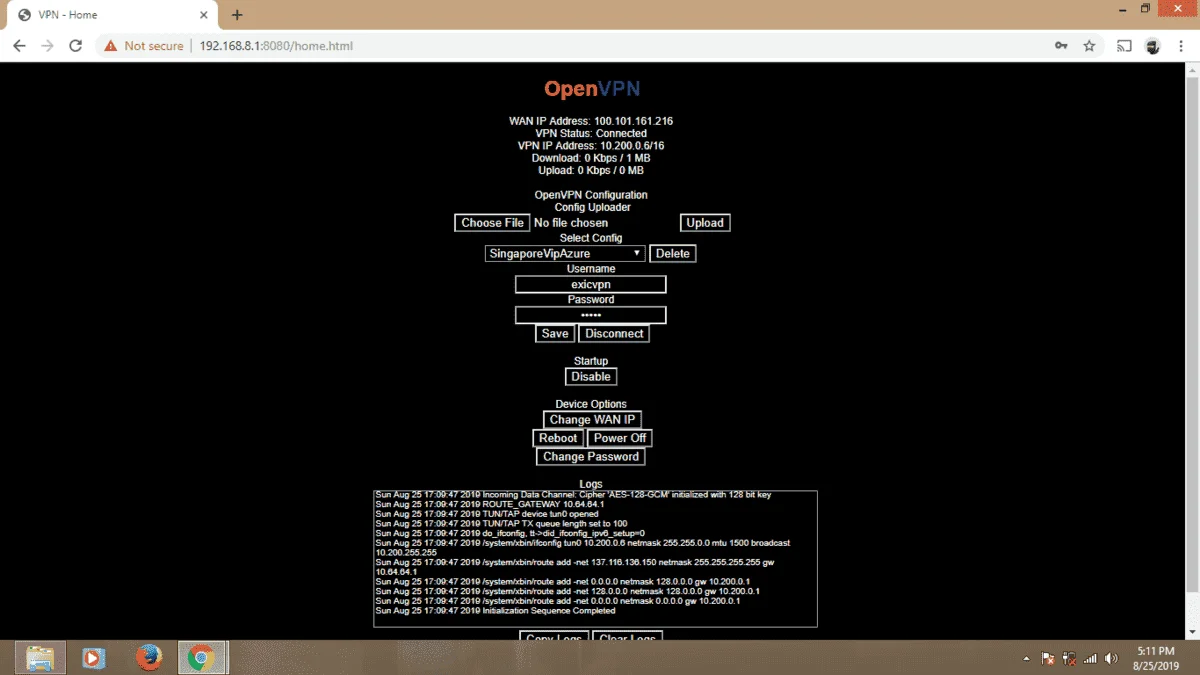1200x675 pixels.
Task: Close the VPN - Home tab
Action: tap(204, 15)
